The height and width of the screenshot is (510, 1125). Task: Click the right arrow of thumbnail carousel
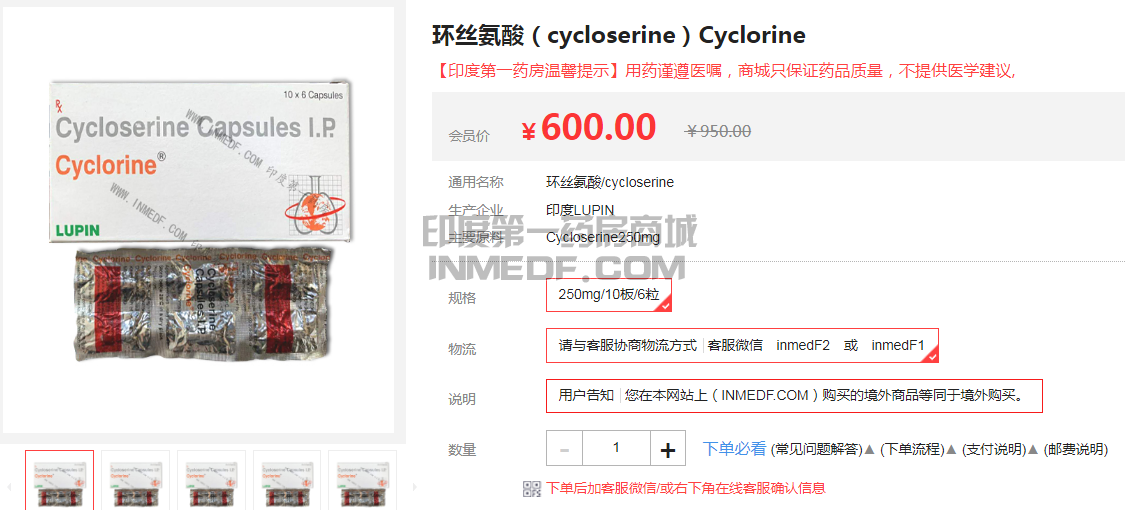click(414, 487)
